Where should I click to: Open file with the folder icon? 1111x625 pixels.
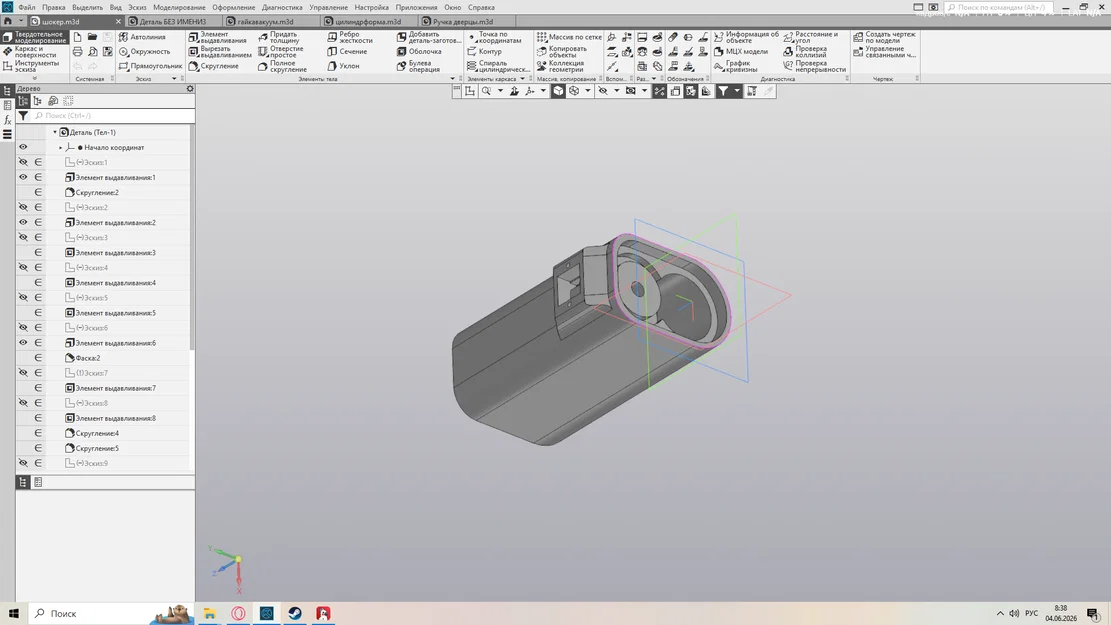pos(92,37)
